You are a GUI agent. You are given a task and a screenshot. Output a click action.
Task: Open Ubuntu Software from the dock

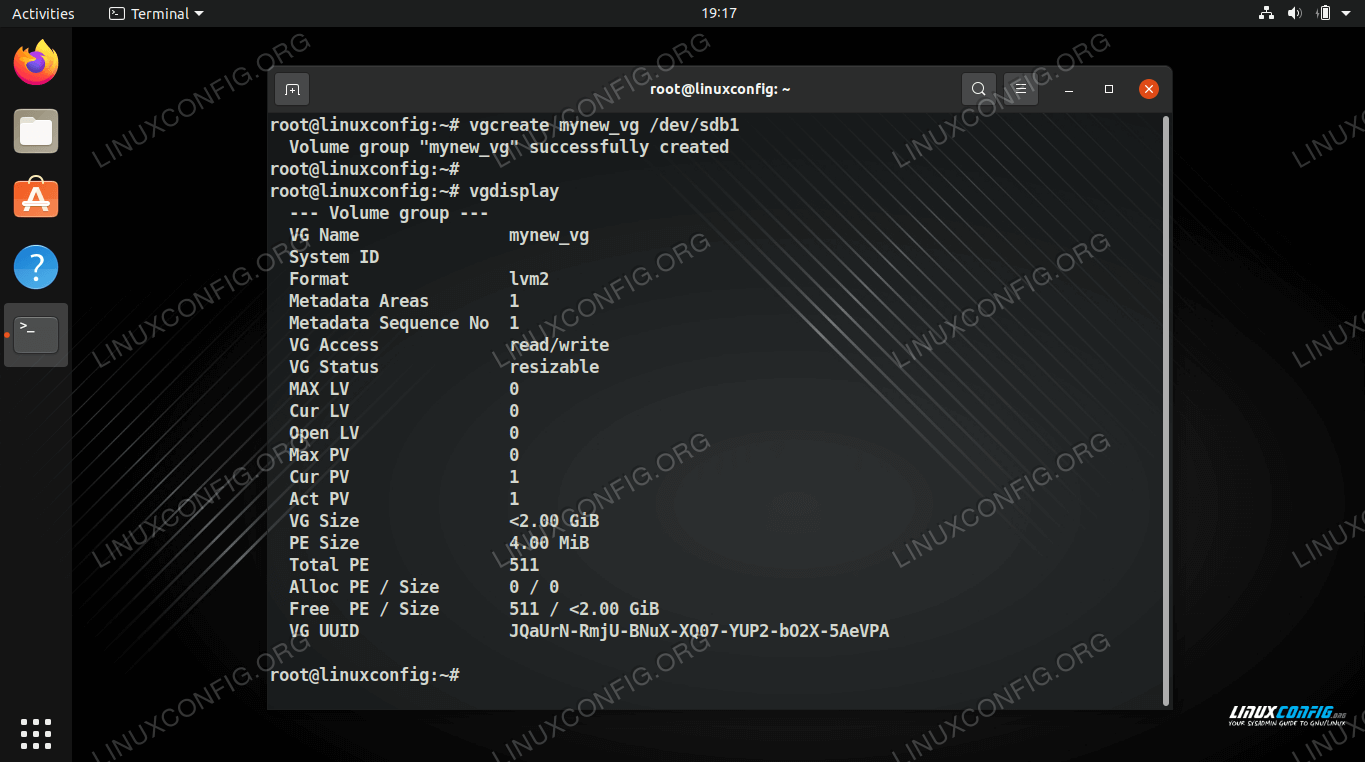(36, 199)
